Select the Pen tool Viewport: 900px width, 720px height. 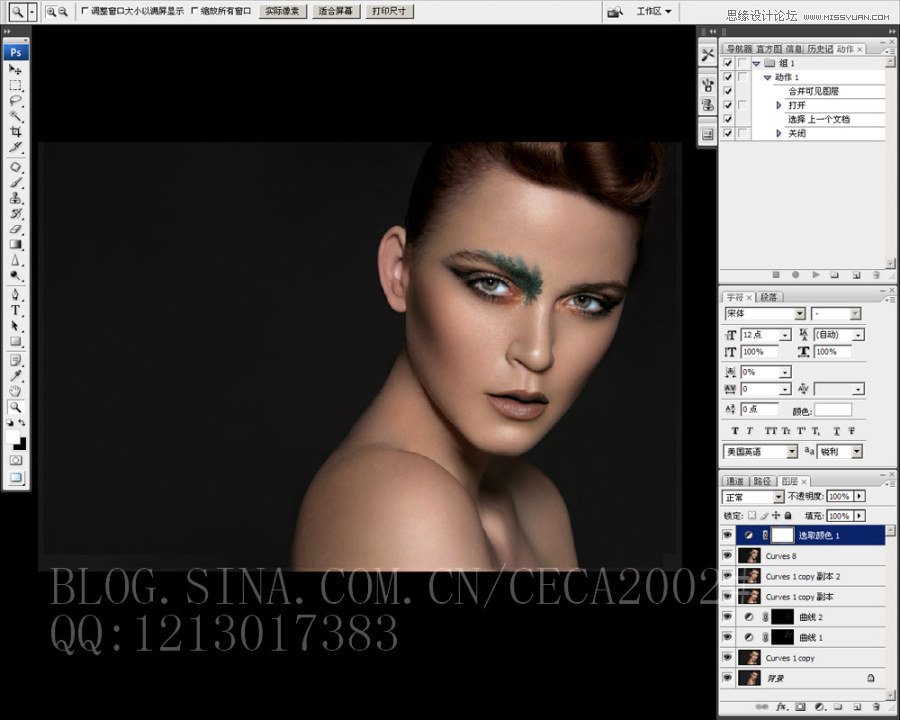coord(15,295)
